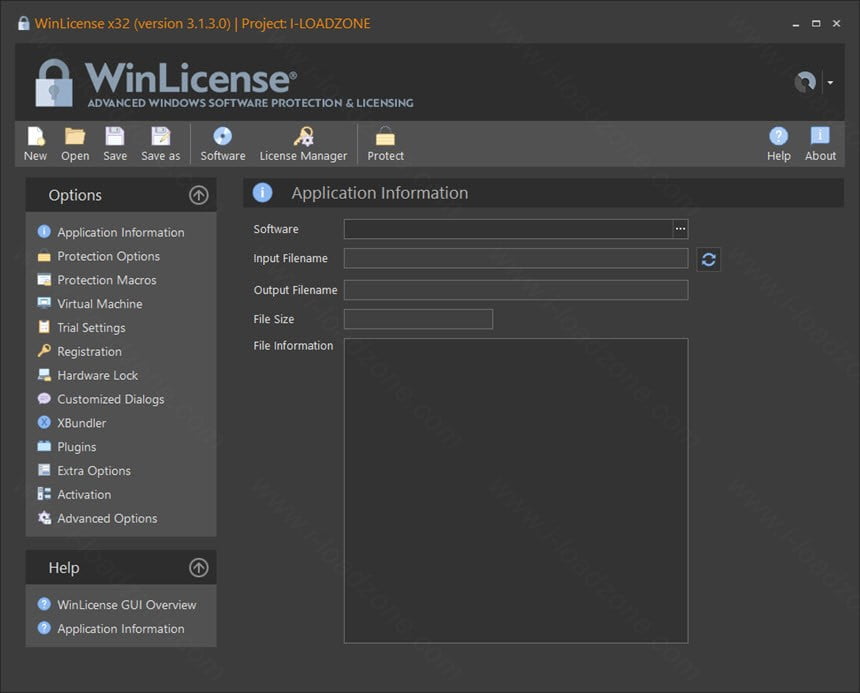Screen dimensions: 860x693
Task: Click the Protect padlock icon
Action: click(385, 136)
